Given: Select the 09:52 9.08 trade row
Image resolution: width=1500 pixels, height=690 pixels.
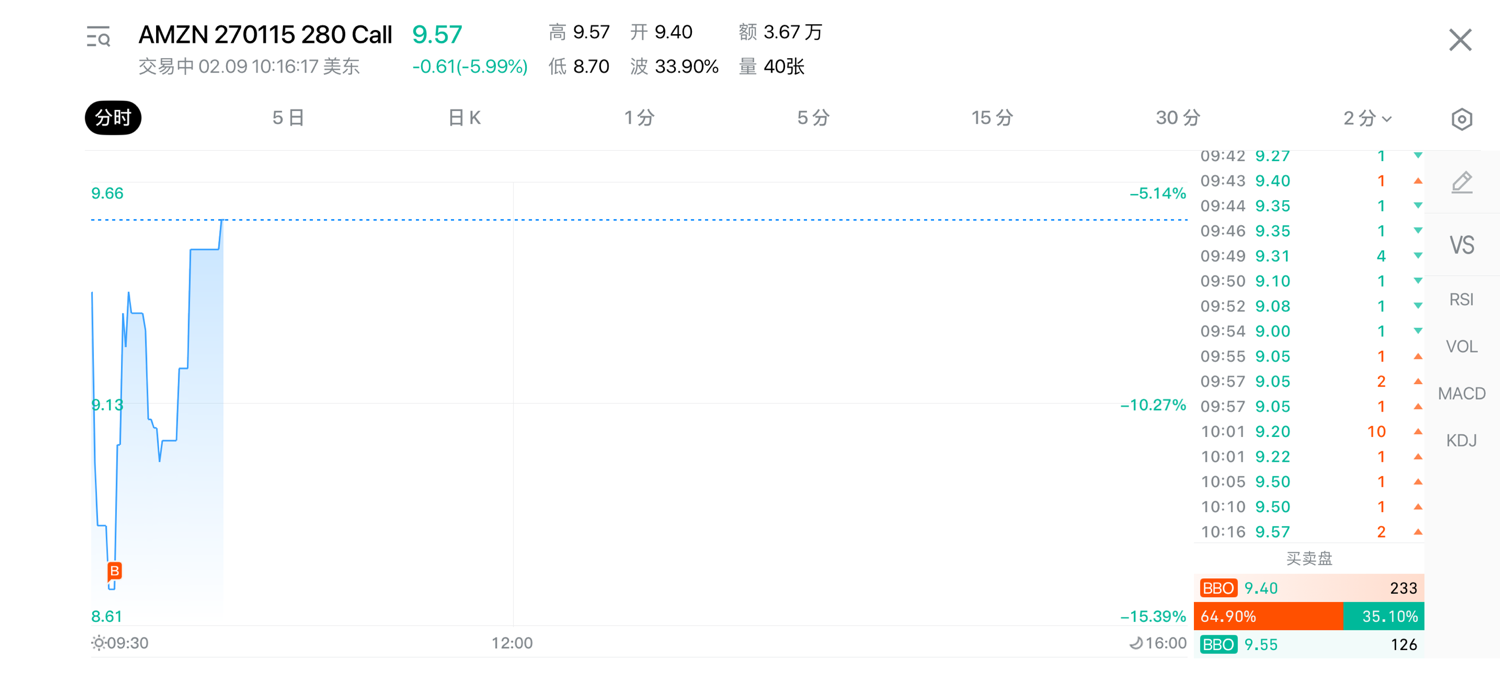Looking at the screenshot, I should point(1309,306).
